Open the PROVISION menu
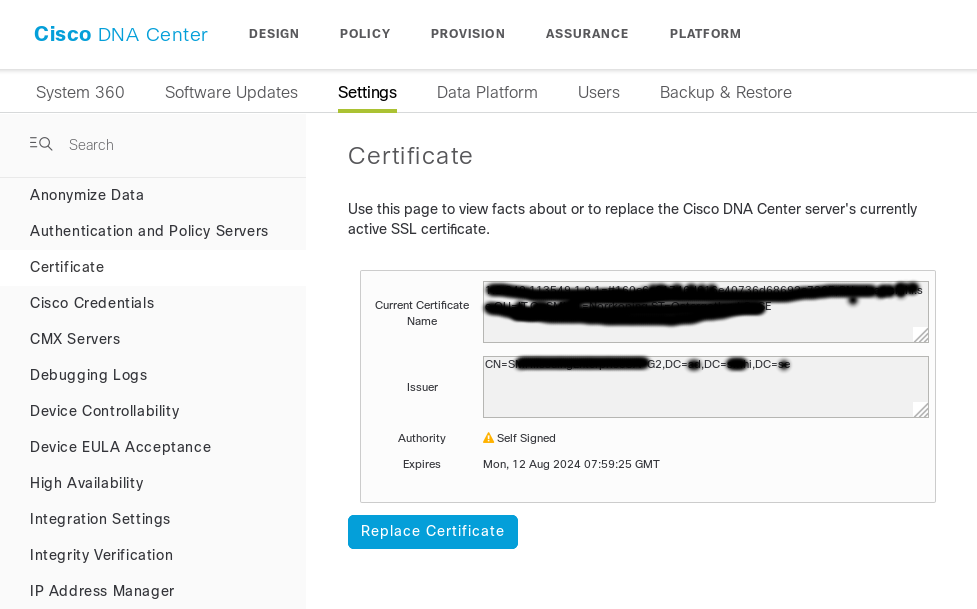This screenshot has height=609, width=977. [467, 33]
